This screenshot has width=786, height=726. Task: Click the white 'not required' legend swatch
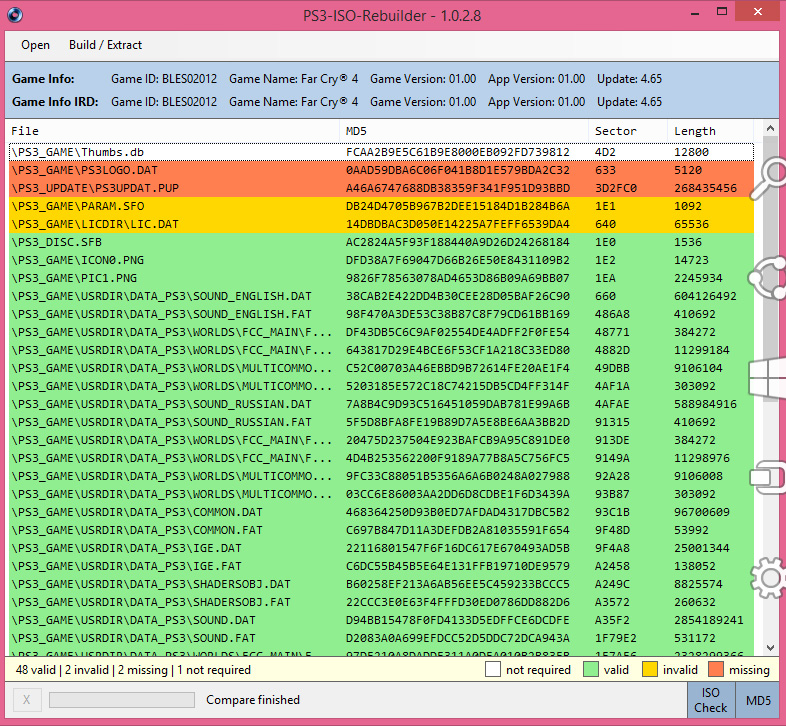click(493, 669)
